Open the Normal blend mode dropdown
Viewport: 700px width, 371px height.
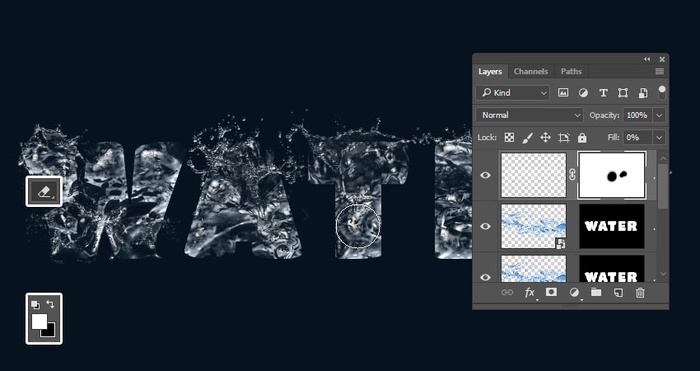(x=529, y=115)
